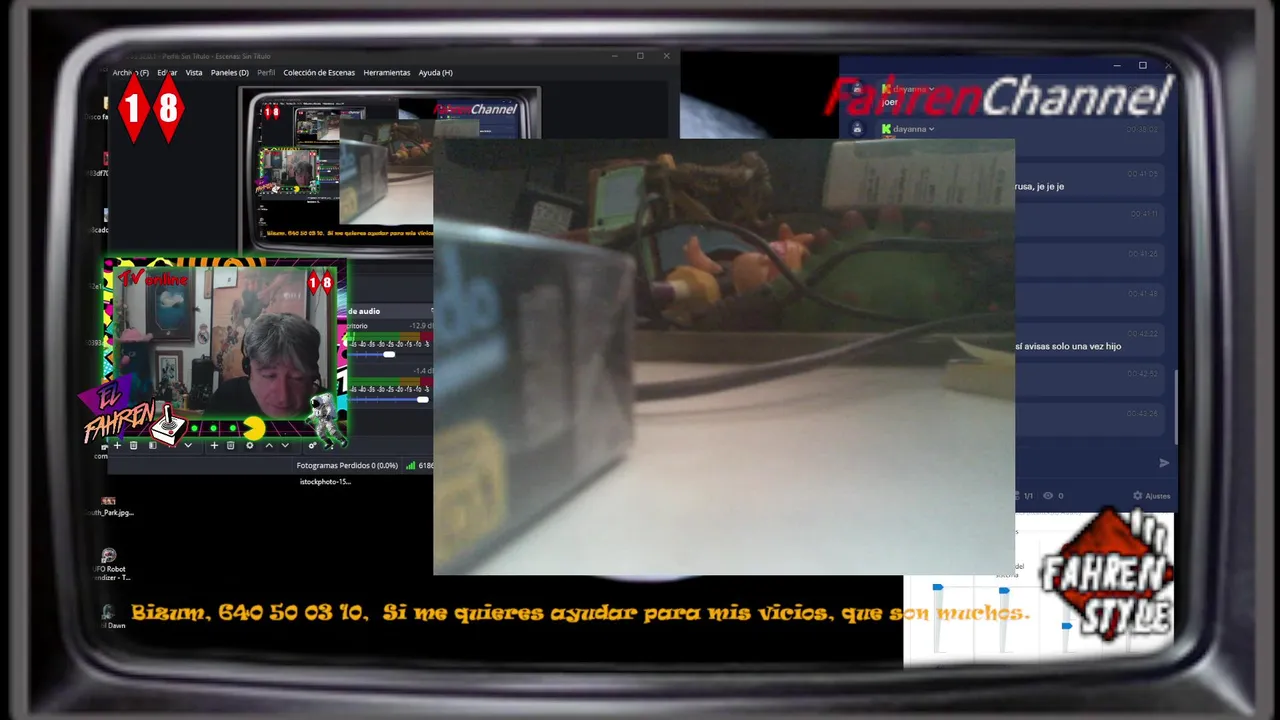Open Ajustes in the chat window
This screenshot has width=1280, height=720.
pos(1151,496)
